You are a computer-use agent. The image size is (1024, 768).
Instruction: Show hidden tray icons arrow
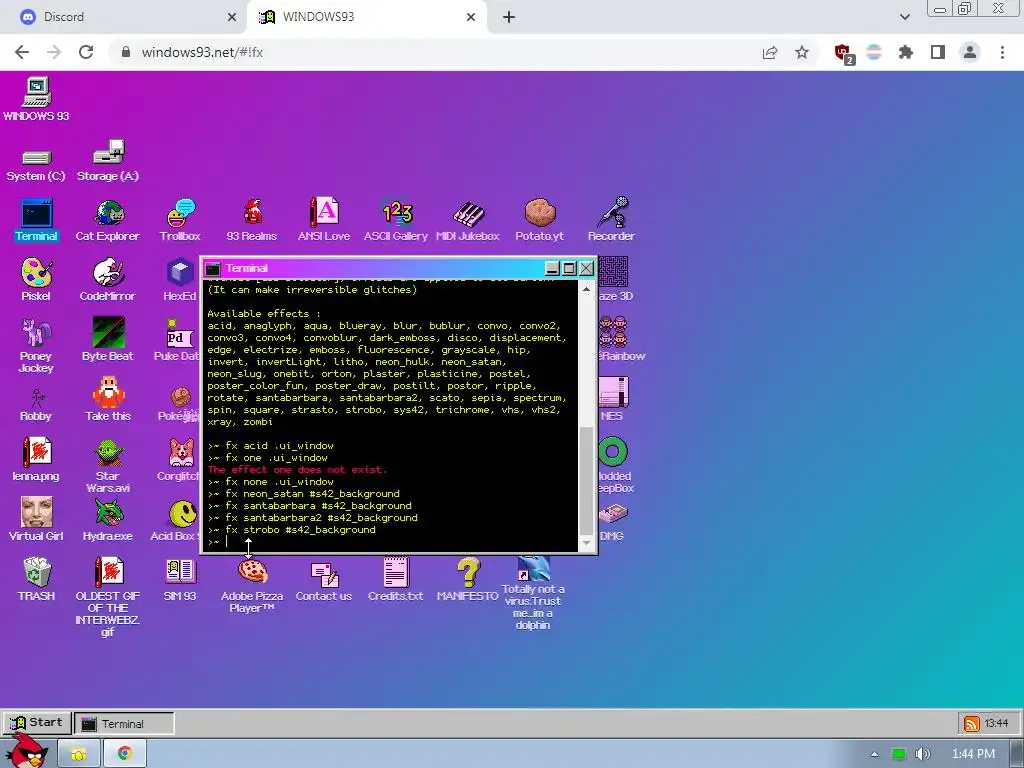click(874, 754)
